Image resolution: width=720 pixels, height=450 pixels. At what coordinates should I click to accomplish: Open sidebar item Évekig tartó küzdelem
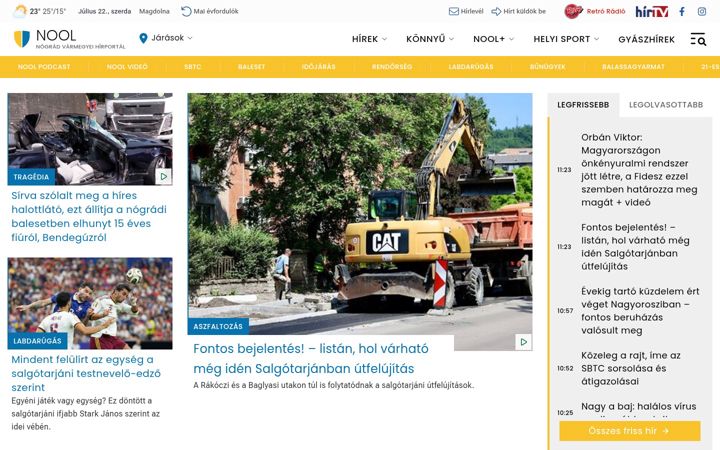tap(640, 311)
